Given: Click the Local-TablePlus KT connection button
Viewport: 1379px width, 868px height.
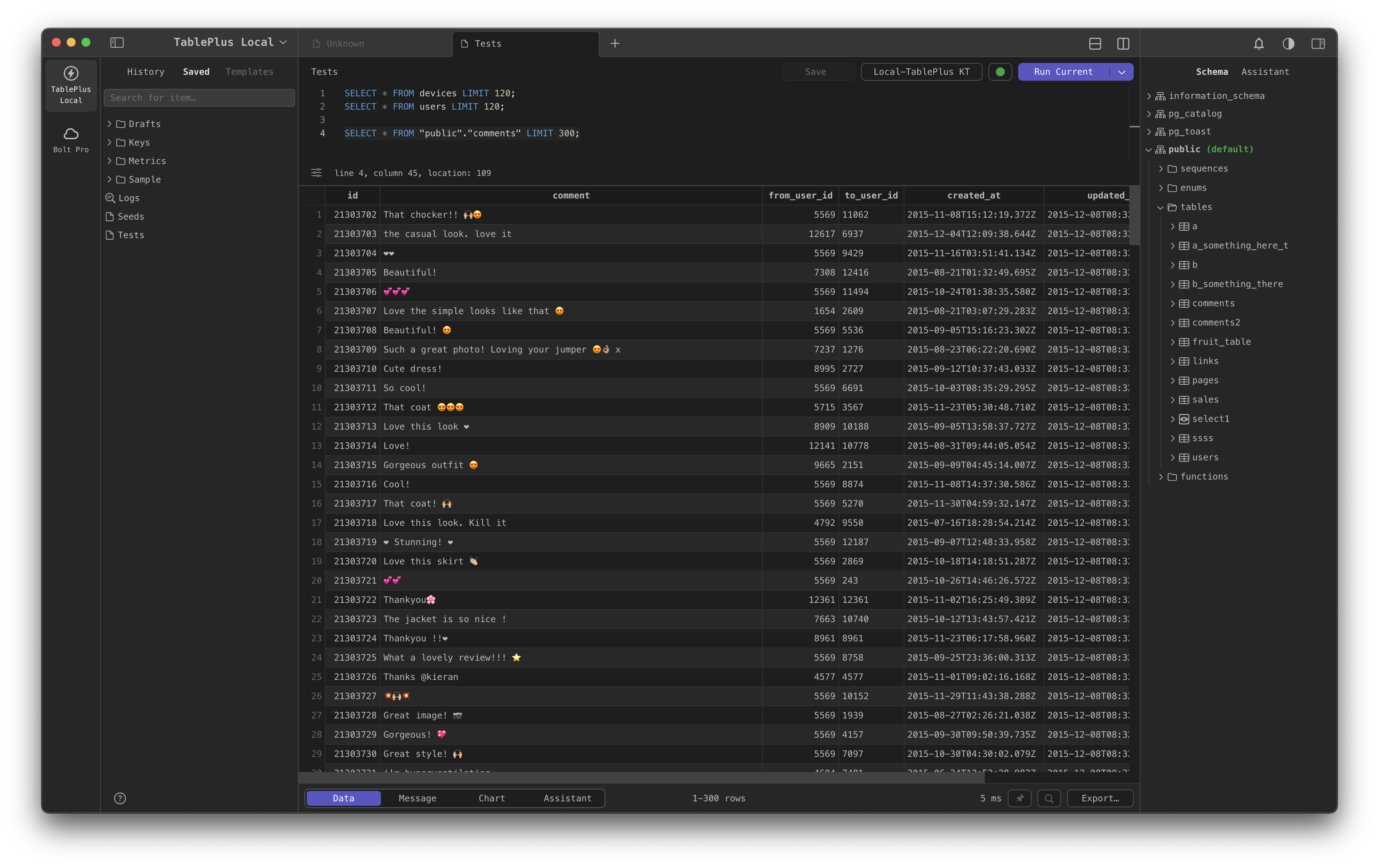Looking at the screenshot, I should tap(921, 72).
